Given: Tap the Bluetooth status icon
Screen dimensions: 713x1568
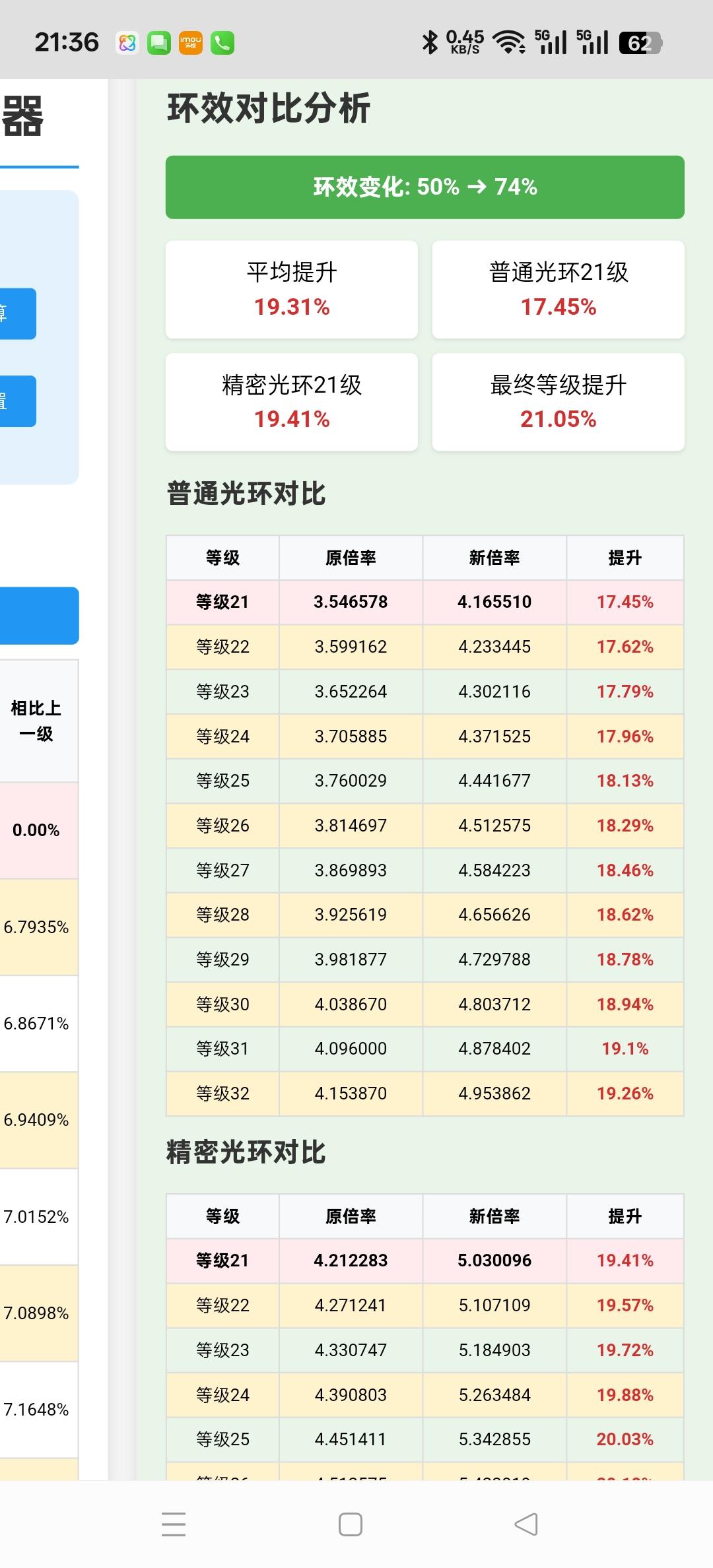Looking at the screenshot, I should point(430,42).
